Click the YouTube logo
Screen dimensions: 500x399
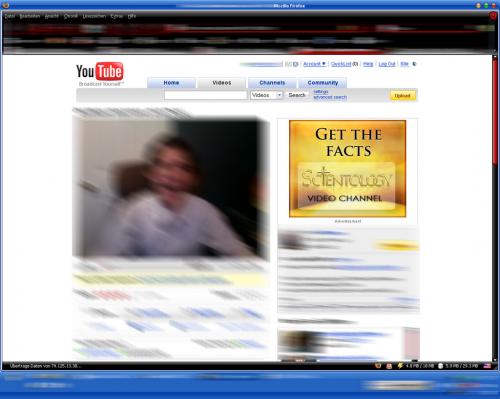[x=100, y=72]
